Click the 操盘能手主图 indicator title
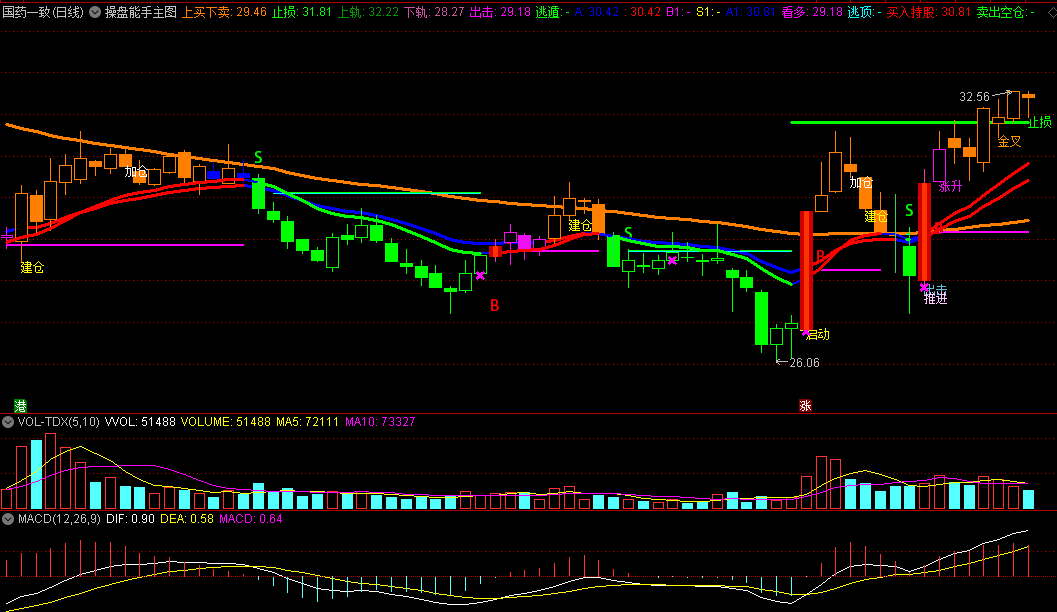This screenshot has width=1057, height=612. pyautogui.click(x=141, y=12)
